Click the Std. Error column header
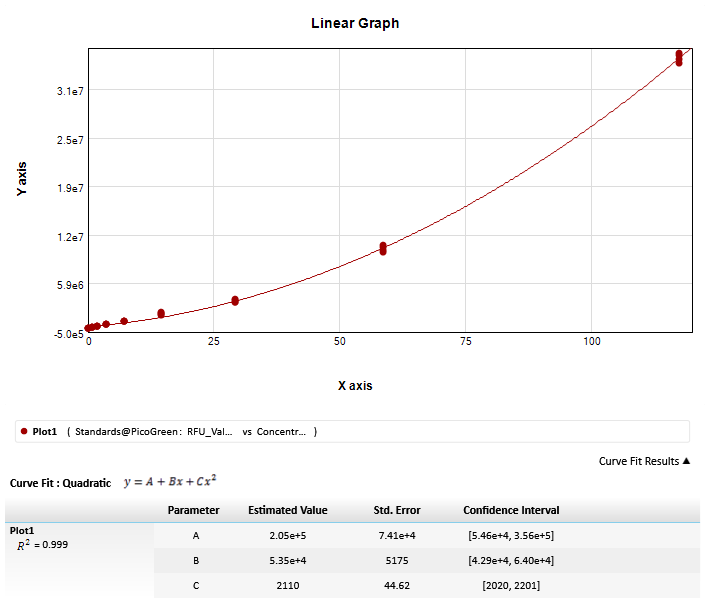This screenshot has height=606, width=710. (396, 510)
